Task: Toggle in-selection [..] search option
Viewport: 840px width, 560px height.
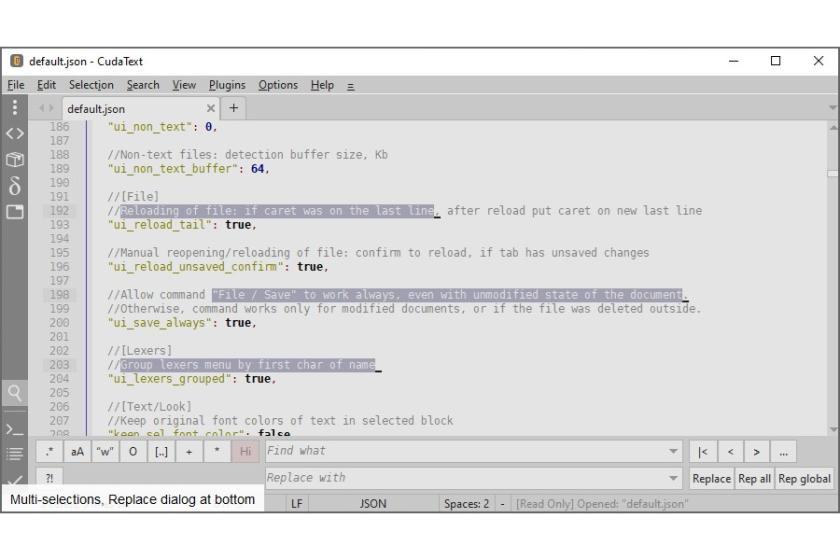Action: pyautogui.click(x=161, y=452)
